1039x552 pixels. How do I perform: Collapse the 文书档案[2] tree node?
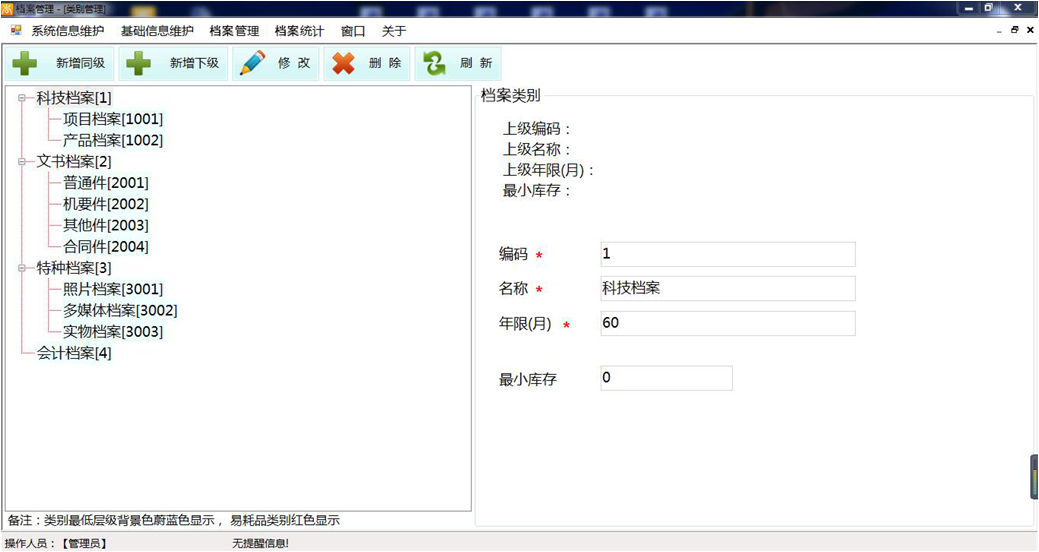[22, 161]
